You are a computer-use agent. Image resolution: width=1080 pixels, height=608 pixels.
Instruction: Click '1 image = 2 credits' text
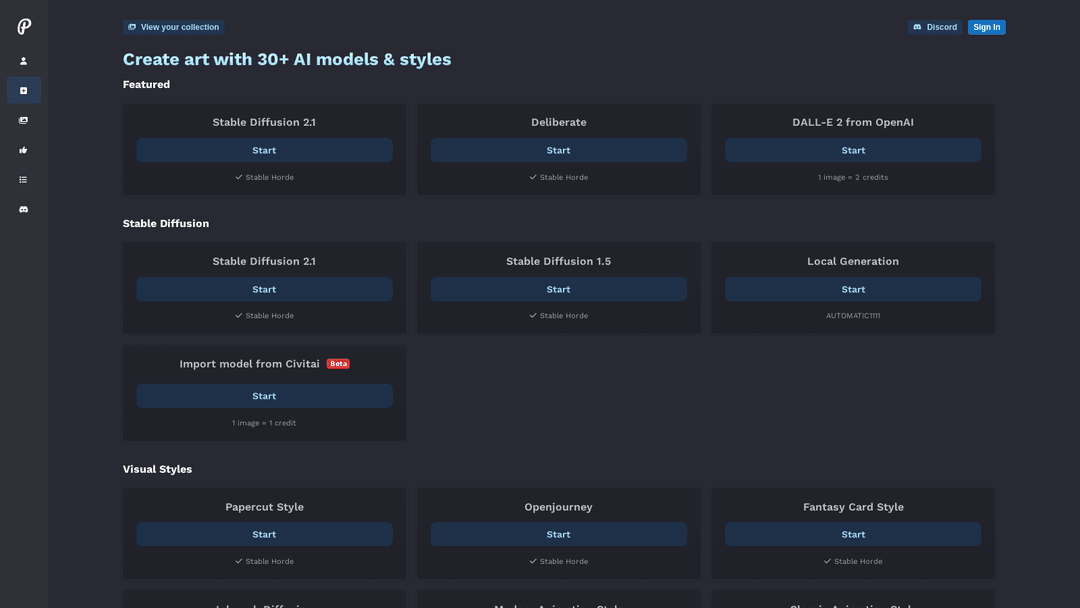point(853,177)
